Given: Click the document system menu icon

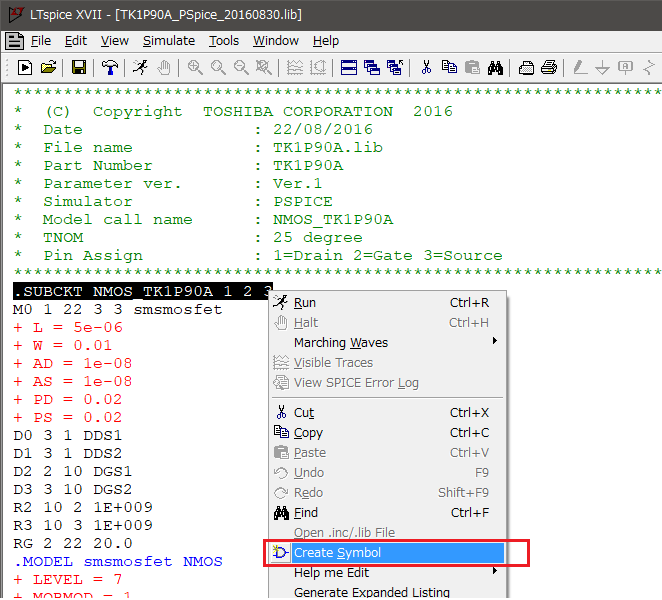Looking at the screenshot, I should tap(15, 41).
